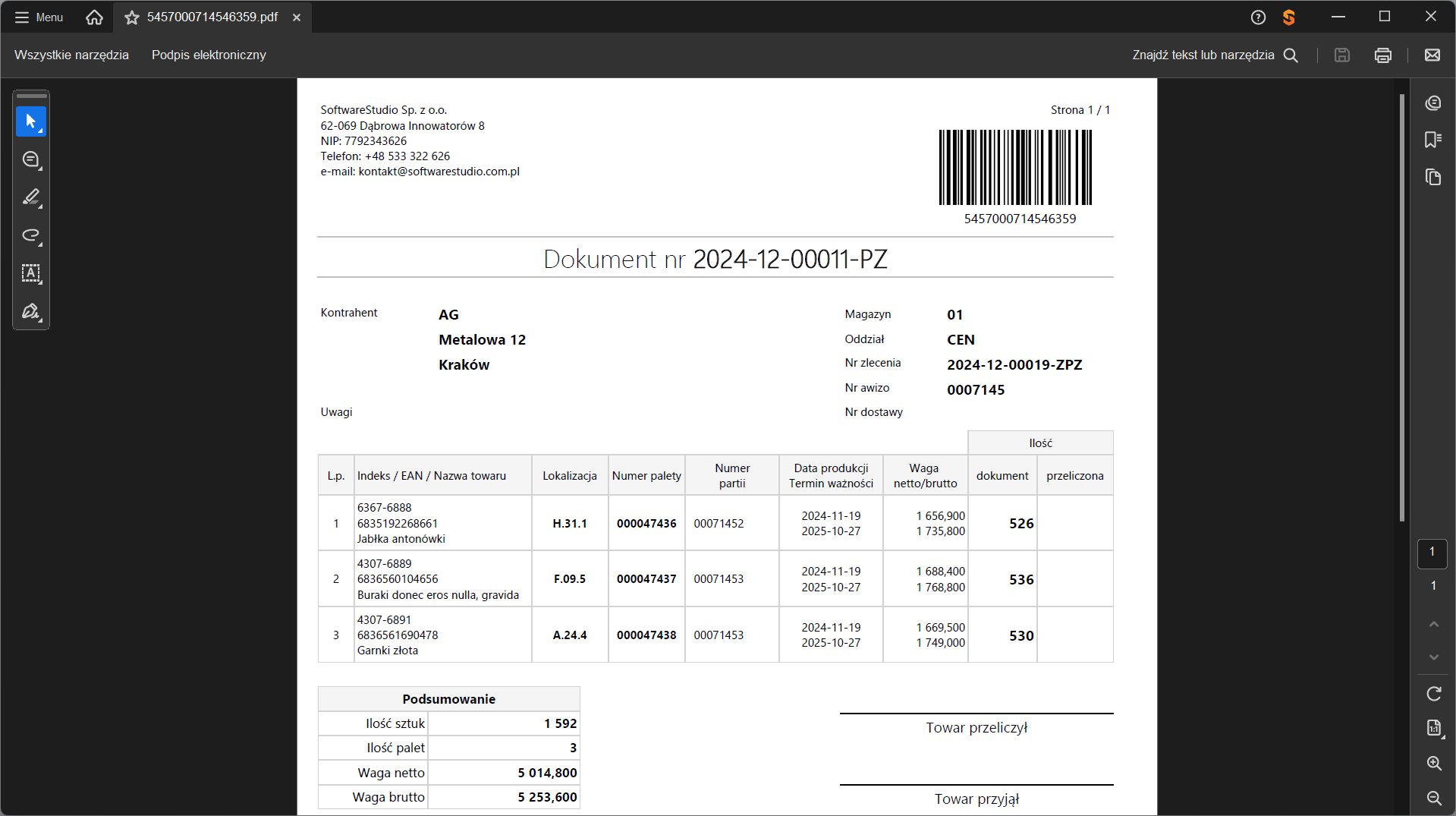Click product name Garnki złota
Image resolution: width=1456 pixels, height=816 pixels.
click(x=387, y=651)
